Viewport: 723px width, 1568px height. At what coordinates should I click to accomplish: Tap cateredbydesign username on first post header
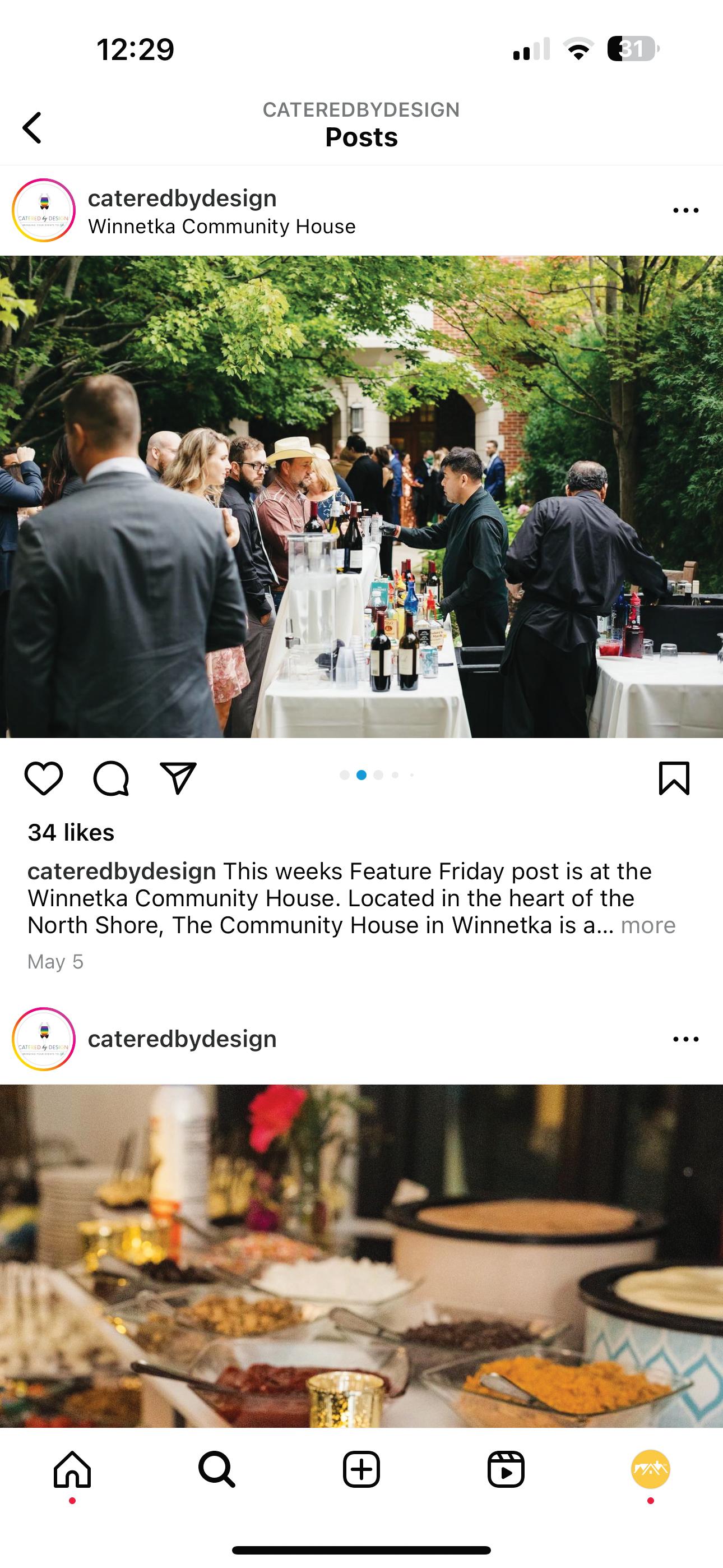tap(183, 199)
